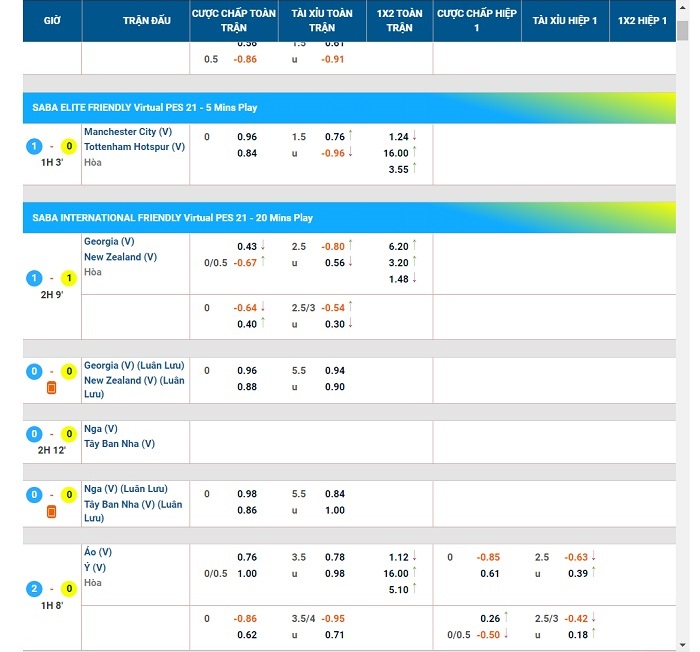
Task: Select the 1.12 win odds for Áo
Action: [x=396, y=557]
